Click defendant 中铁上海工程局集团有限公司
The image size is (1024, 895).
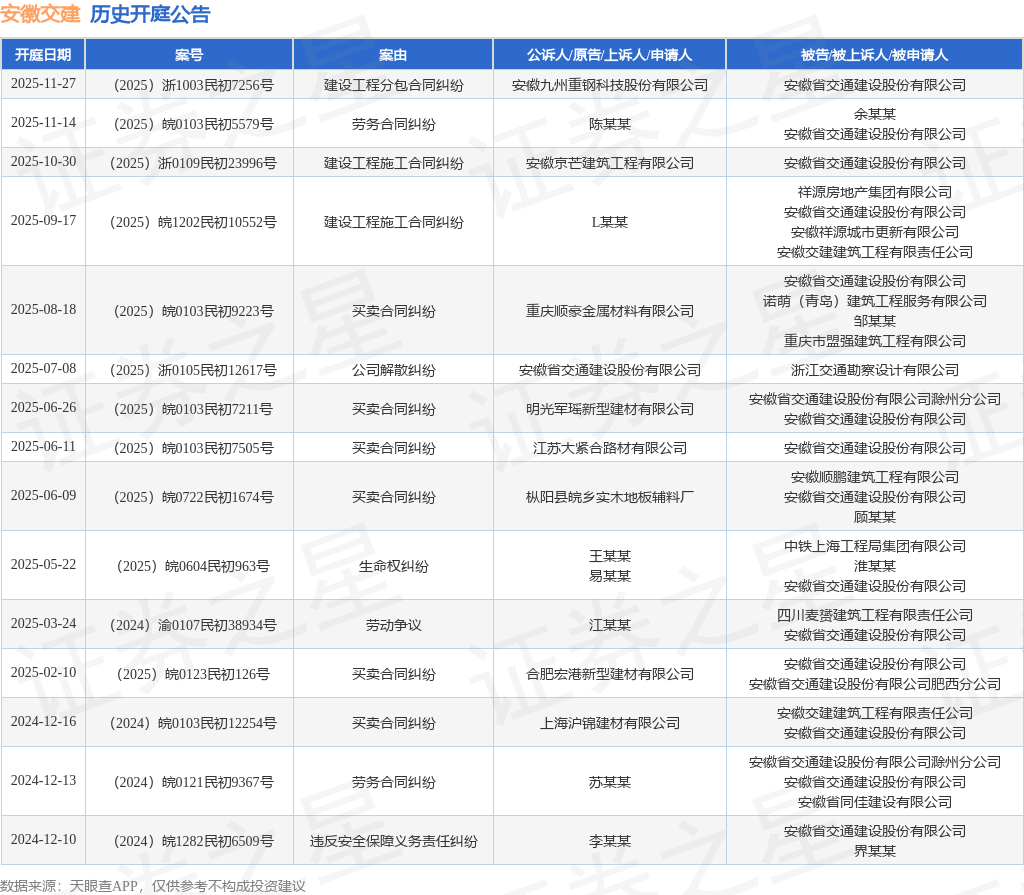874,546
